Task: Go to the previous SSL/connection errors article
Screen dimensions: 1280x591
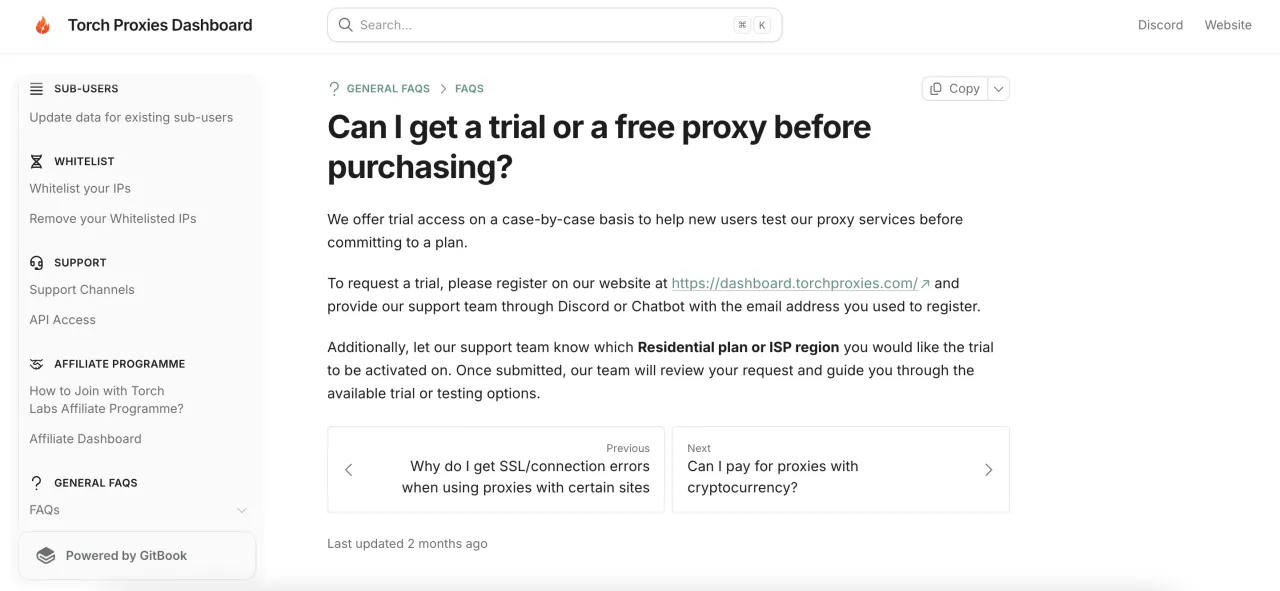Action: (x=496, y=470)
